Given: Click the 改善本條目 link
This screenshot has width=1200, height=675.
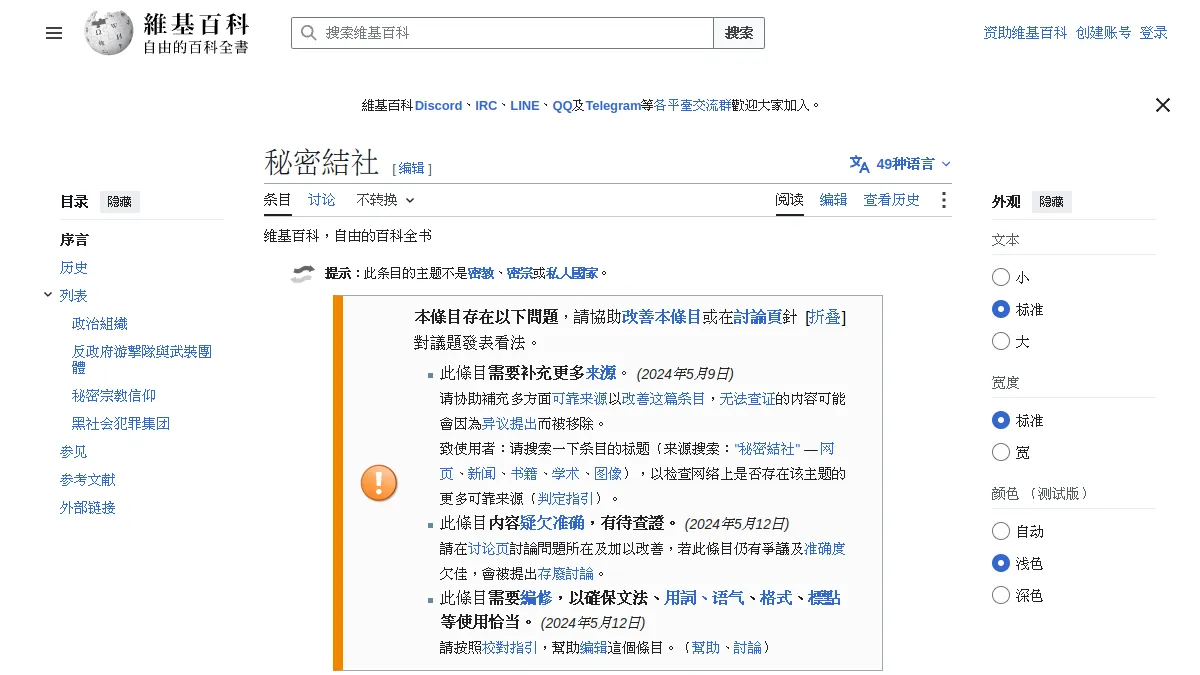Looking at the screenshot, I should pos(662,316).
